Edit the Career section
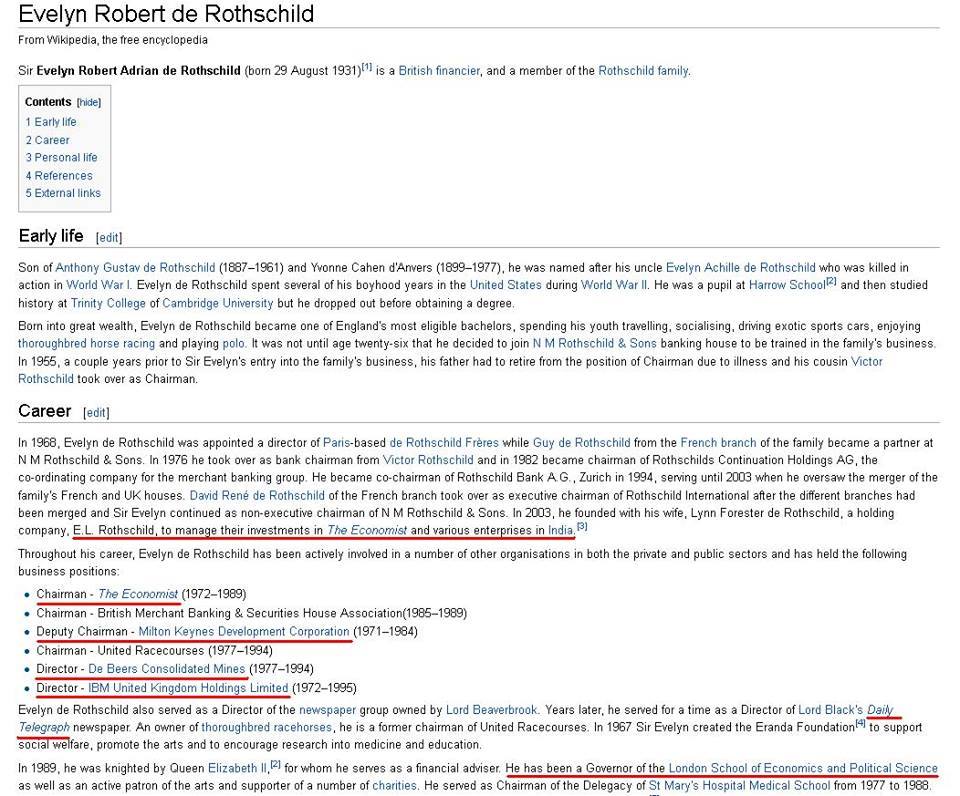Viewport: 960px width, 796px height. click(x=96, y=413)
